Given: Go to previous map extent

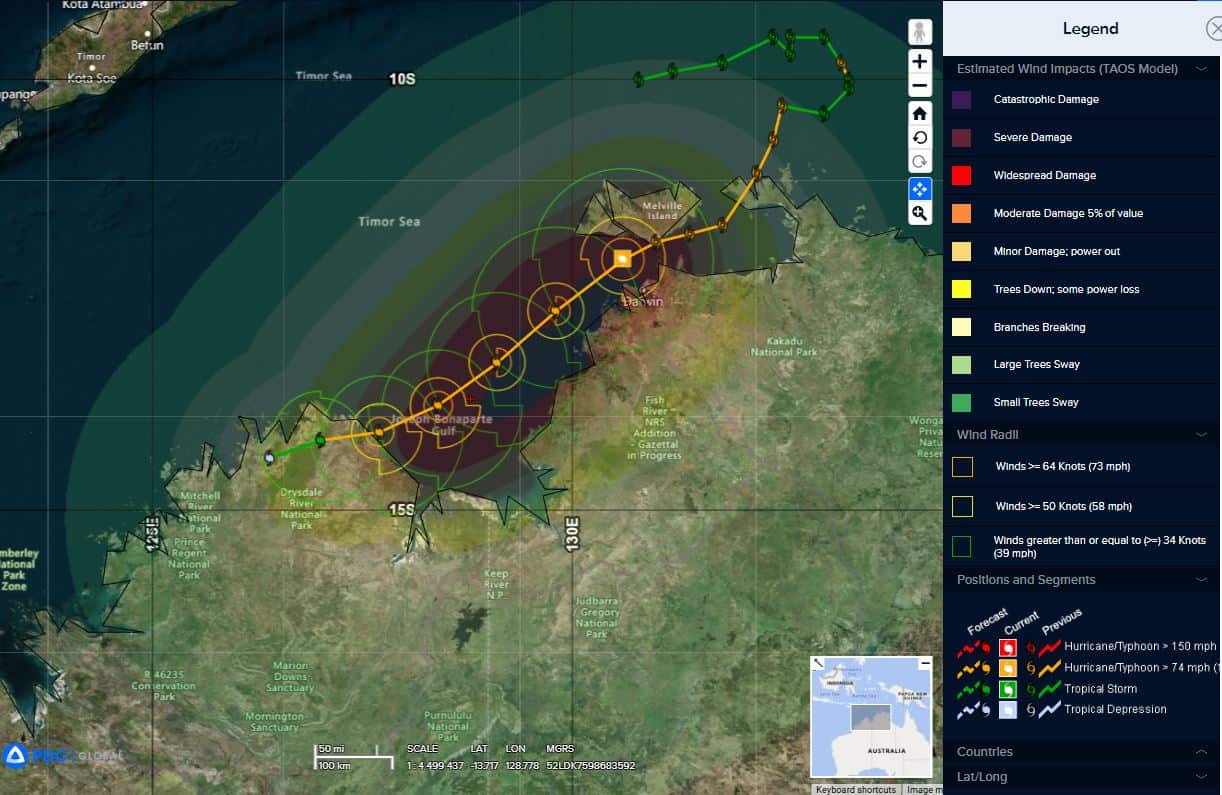Looking at the screenshot, I should tap(920, 138).
